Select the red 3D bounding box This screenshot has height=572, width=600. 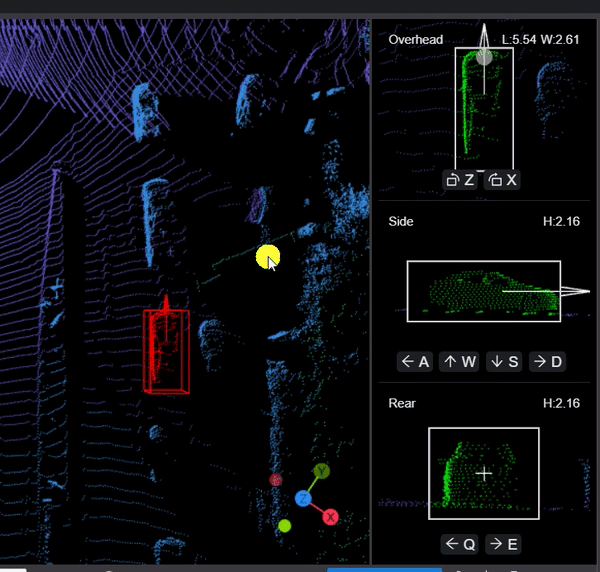(166, 350)
